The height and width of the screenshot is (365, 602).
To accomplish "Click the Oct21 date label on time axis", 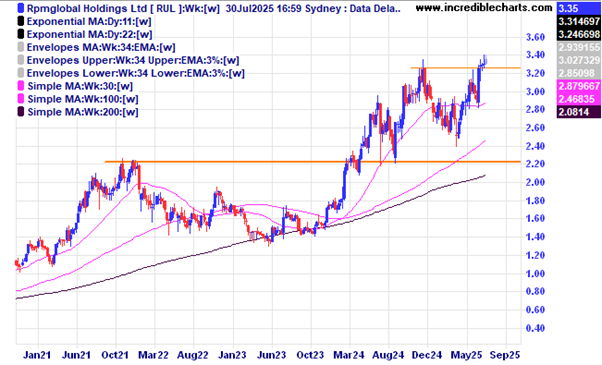I will coord(115,355).
